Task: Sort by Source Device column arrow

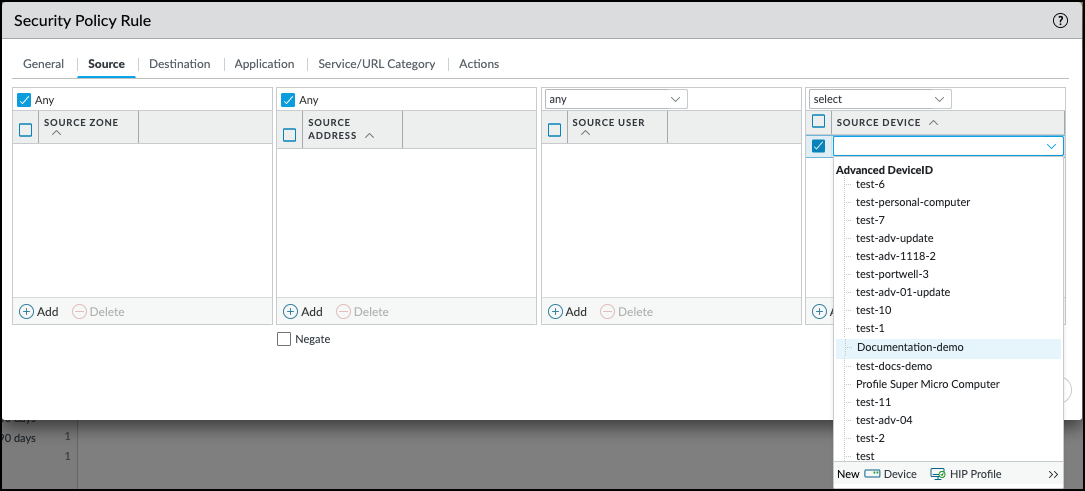Action: click(933, 122)
